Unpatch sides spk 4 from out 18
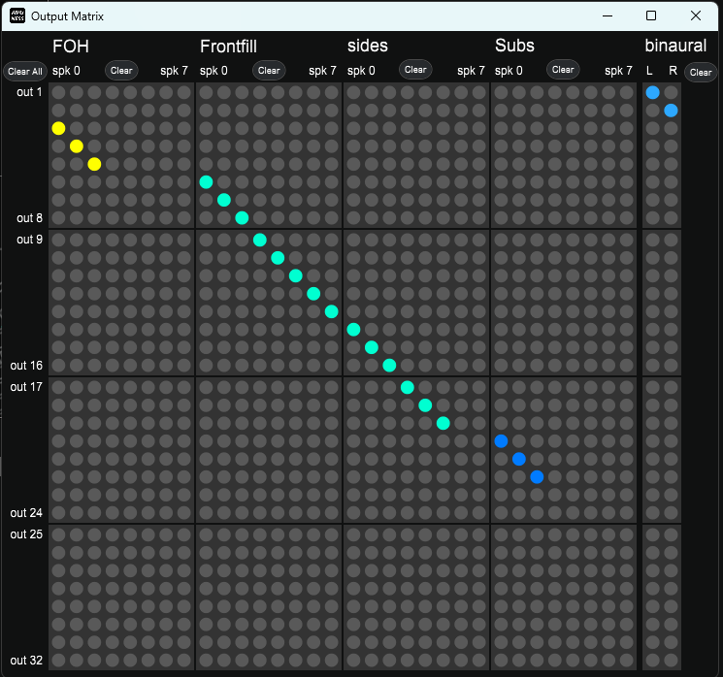Screen dimensions: 723x677 [x=425, y=405]
